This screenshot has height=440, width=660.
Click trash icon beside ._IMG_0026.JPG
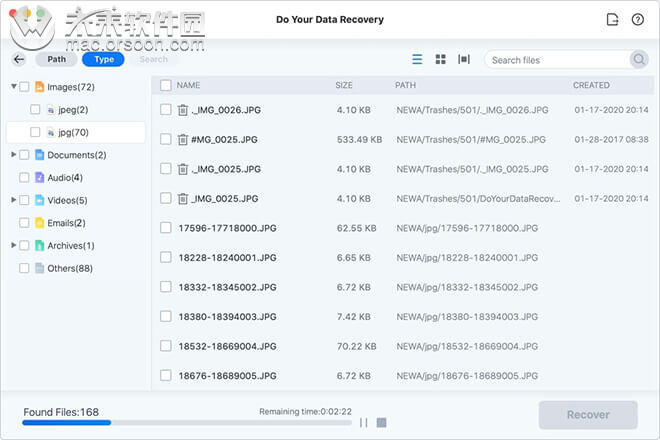[182, 110]
